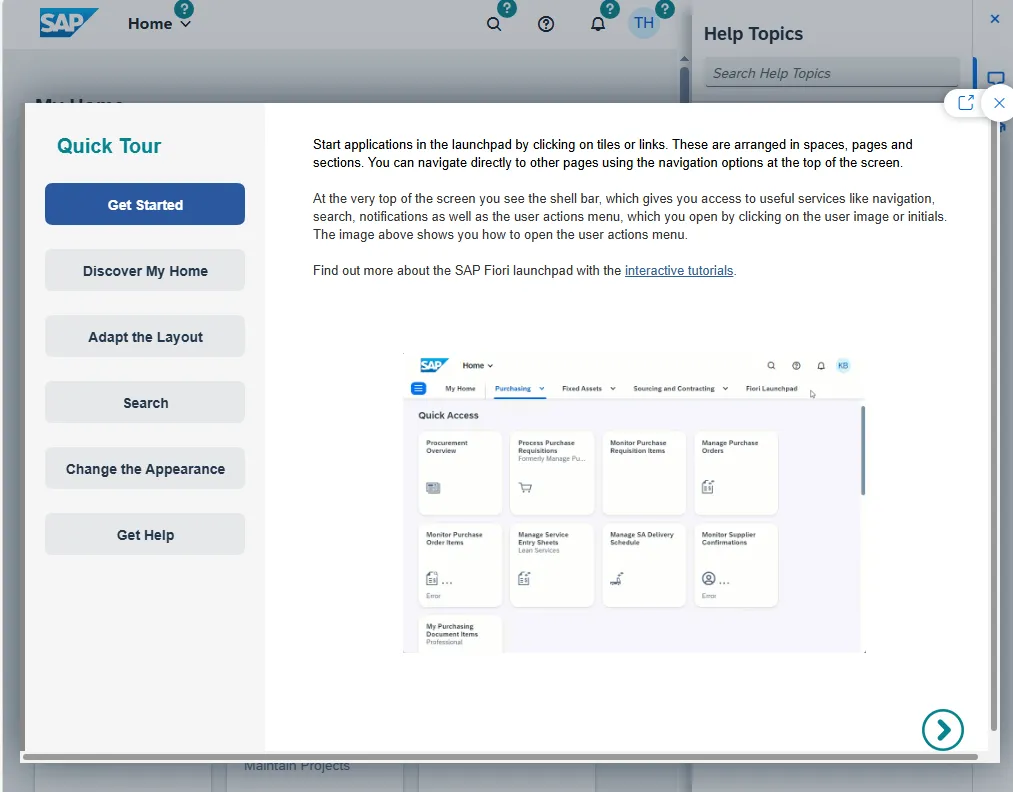Click the Help Topics heading
The height and width of the screenshot is (792, 1013).
pos(753,34)
